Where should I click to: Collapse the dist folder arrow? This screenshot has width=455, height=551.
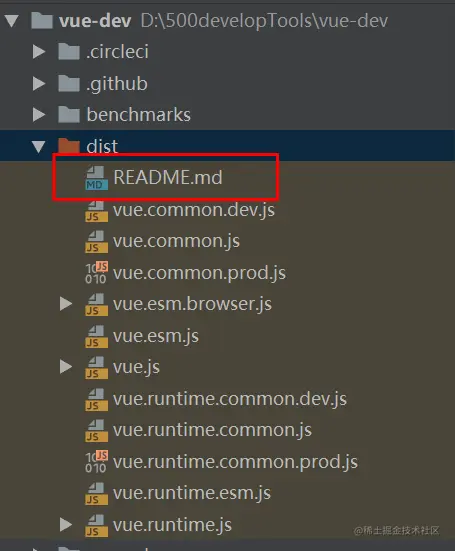point(38,146)
